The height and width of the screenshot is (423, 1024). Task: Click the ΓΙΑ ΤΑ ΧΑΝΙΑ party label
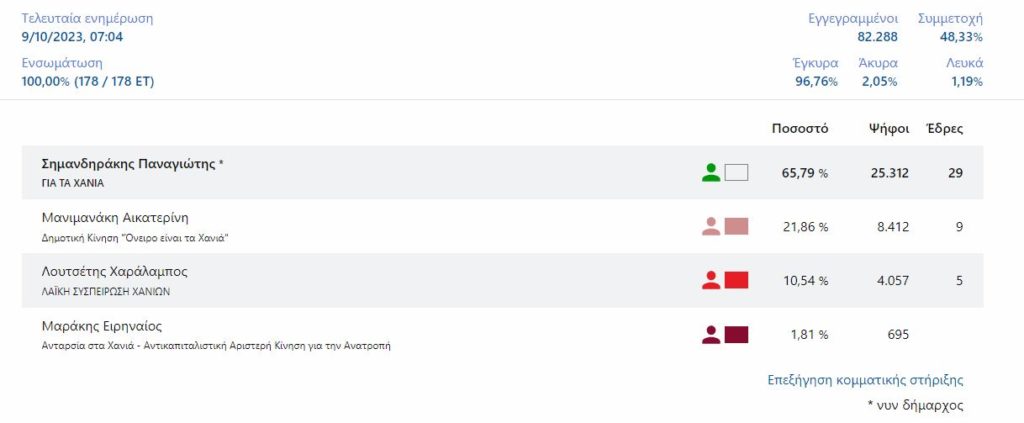[72, 183]
